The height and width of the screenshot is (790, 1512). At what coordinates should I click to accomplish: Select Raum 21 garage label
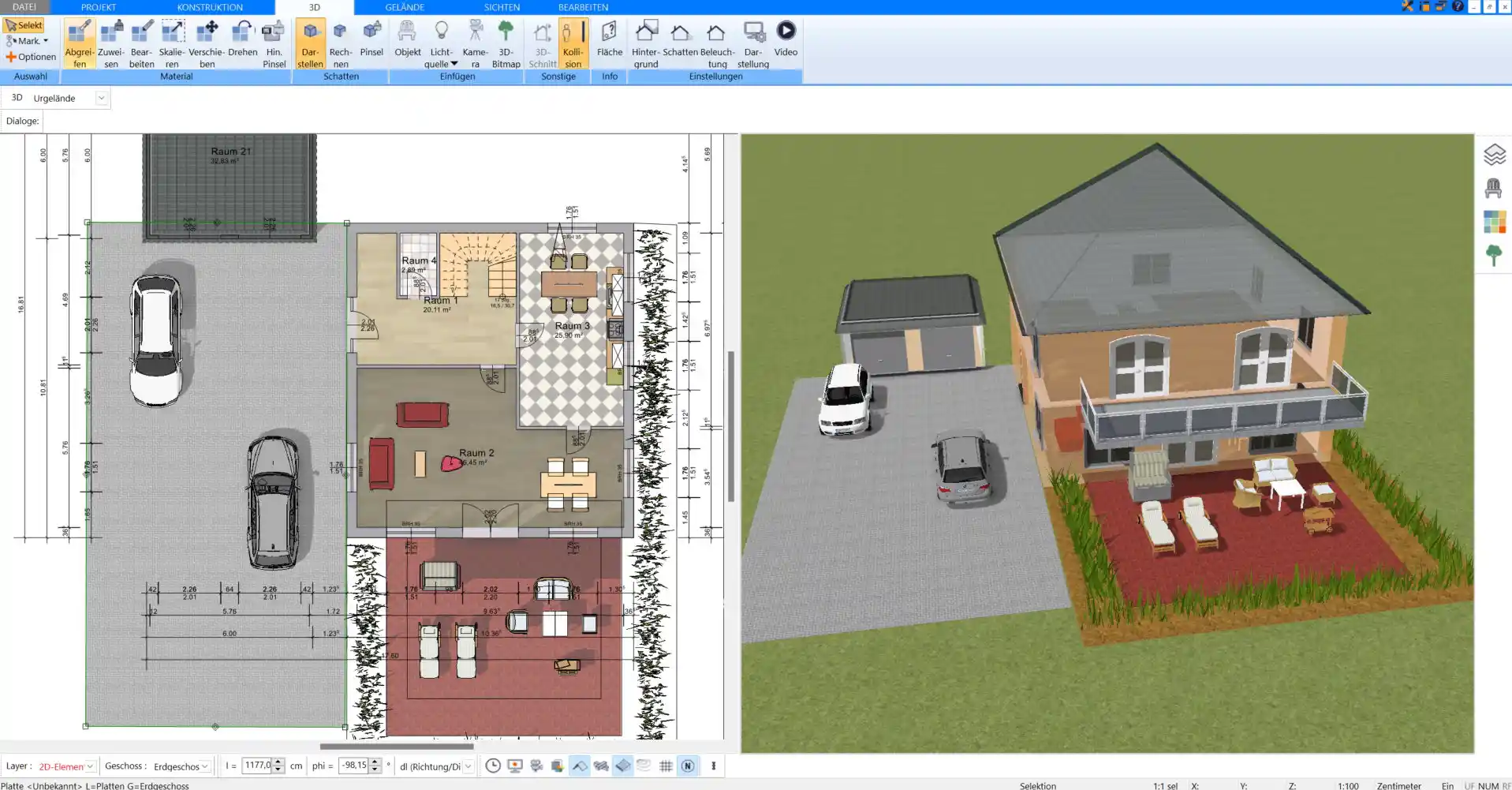pos(230,152)
